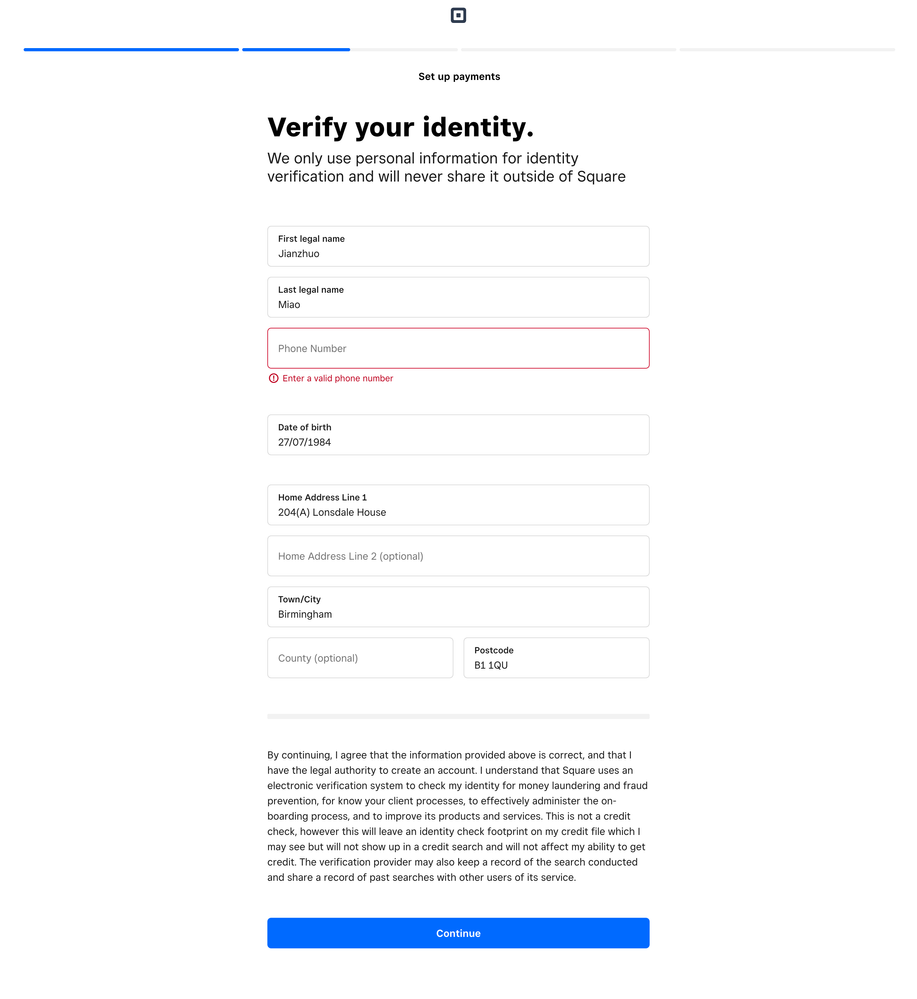Click the Square logo at the top
The height and width of the screenshot is (999, 917).
tap(458, 15)
